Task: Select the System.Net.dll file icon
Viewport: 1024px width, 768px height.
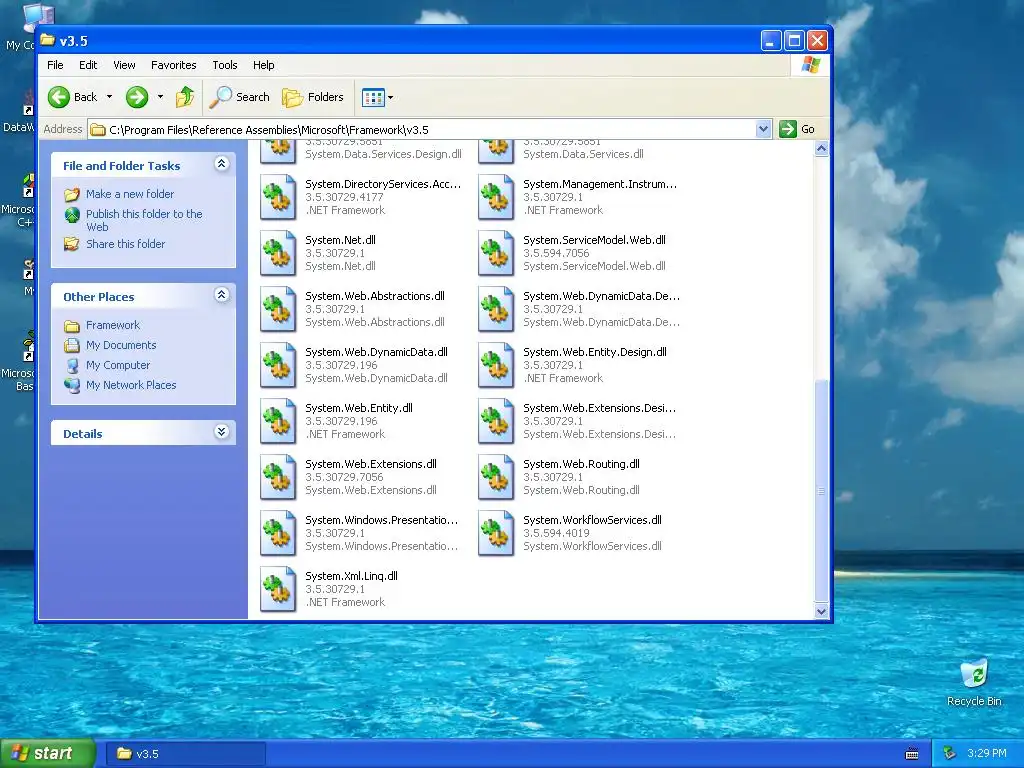Action: (x=278, y=253)
